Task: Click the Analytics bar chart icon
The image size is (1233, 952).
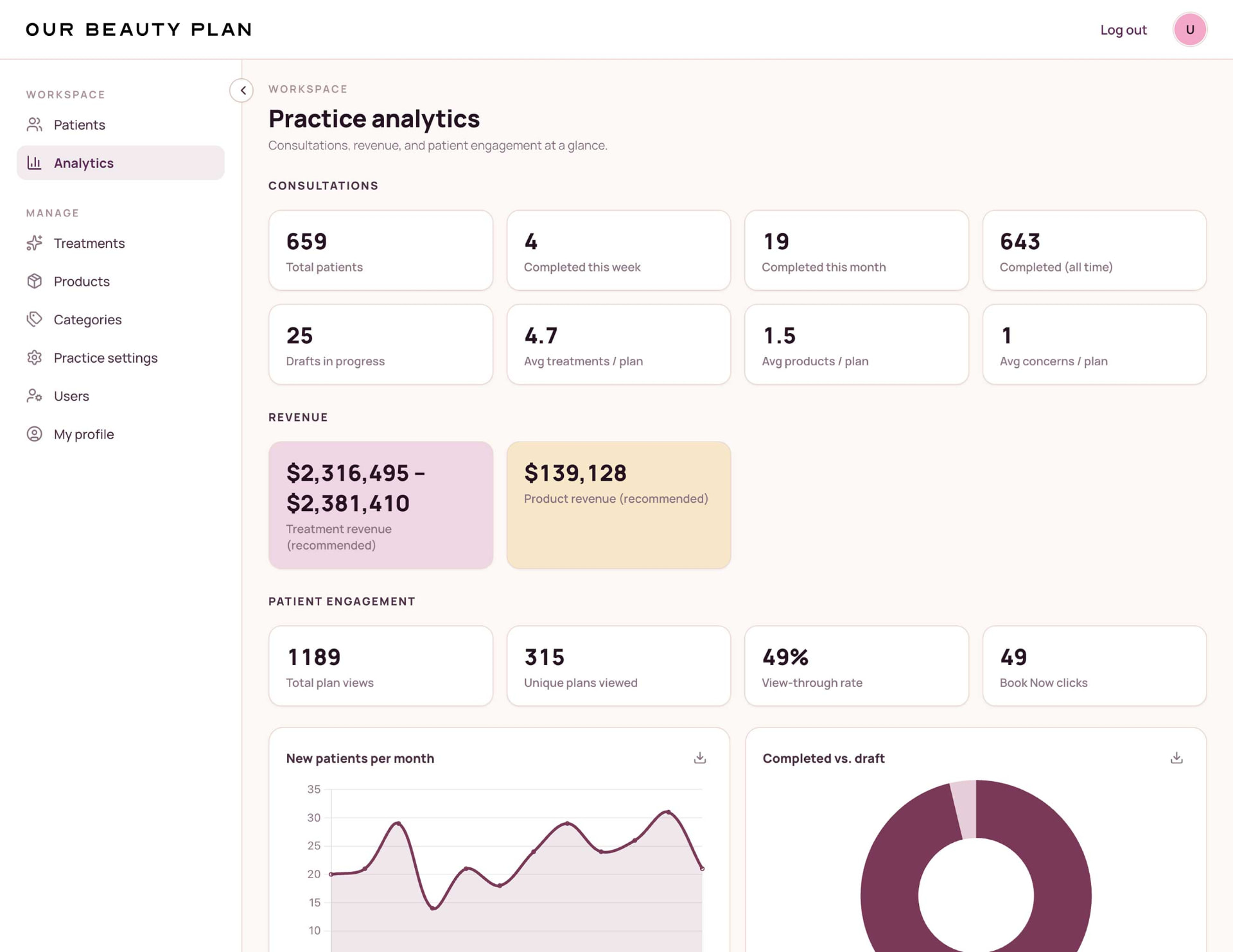Action: (35, 163)
